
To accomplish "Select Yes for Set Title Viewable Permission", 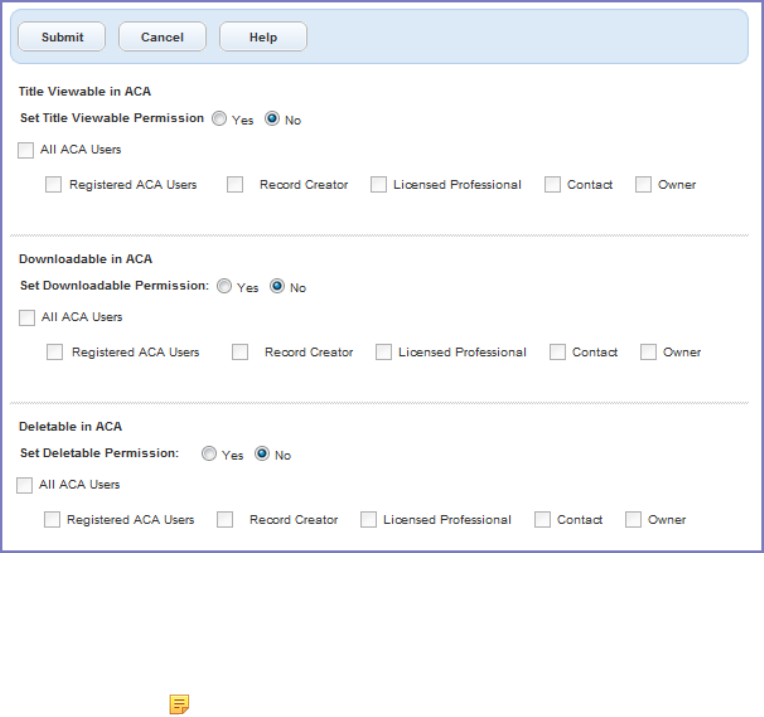I will tap(219, 118).
